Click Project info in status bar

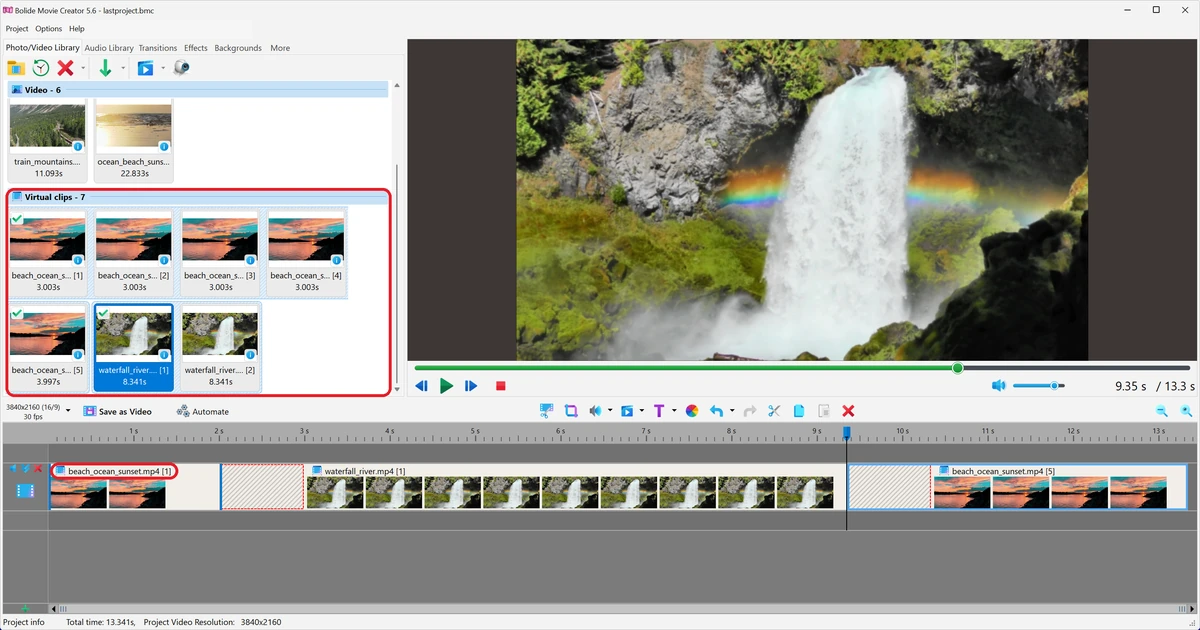24,622
